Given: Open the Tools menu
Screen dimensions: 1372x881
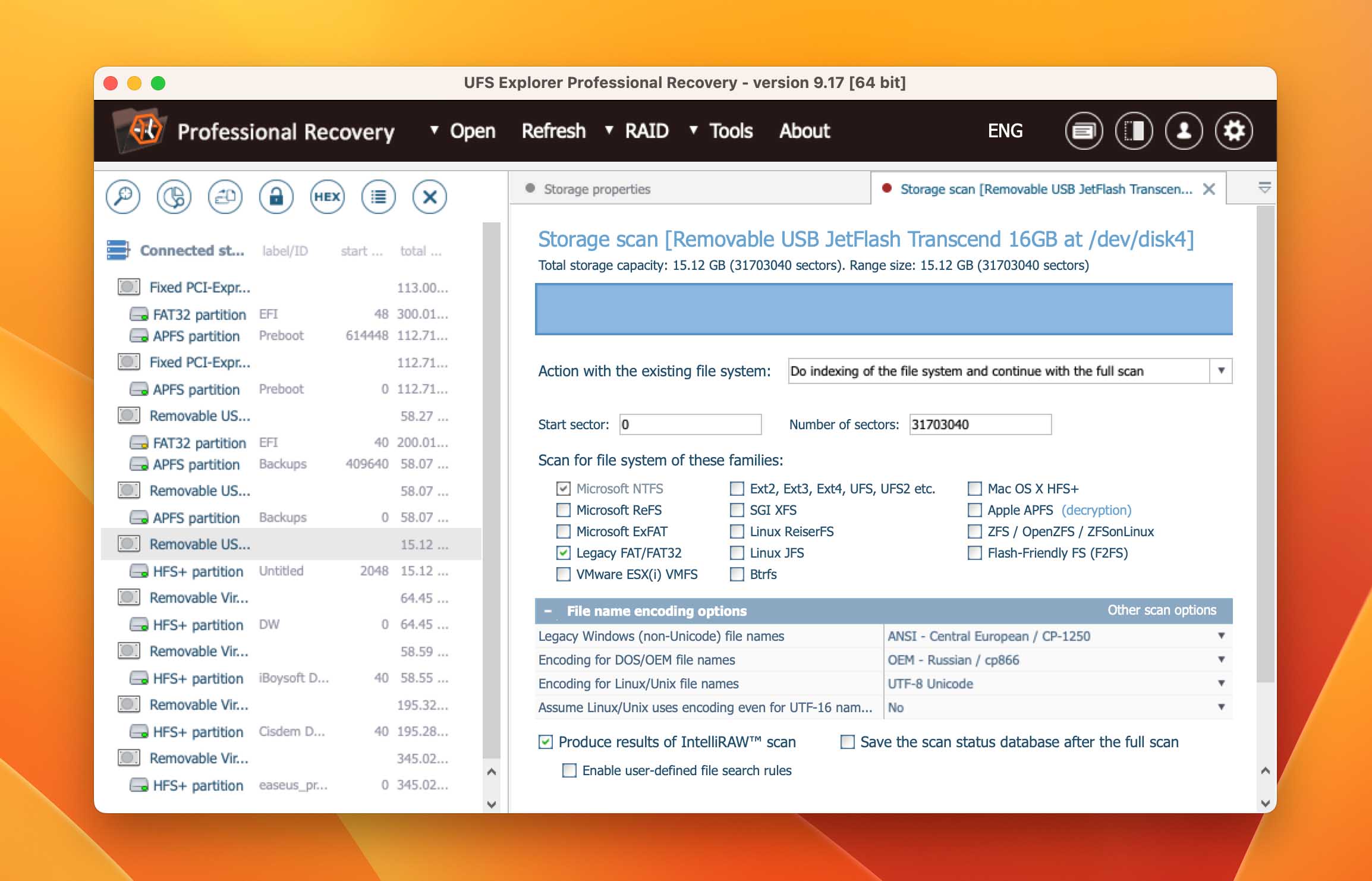Looking at the screenshot, I should click(721, 131).
